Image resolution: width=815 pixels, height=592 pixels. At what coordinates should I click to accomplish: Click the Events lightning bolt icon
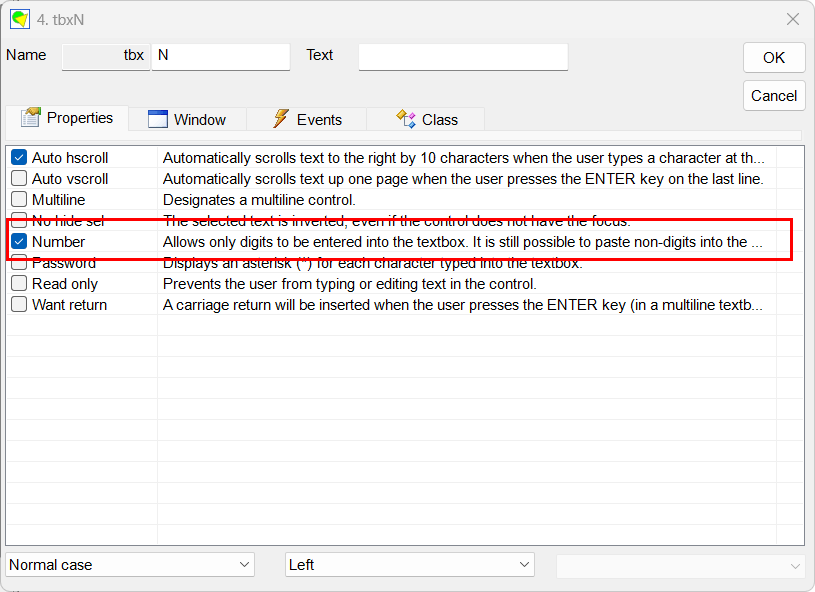pos(281,119)
